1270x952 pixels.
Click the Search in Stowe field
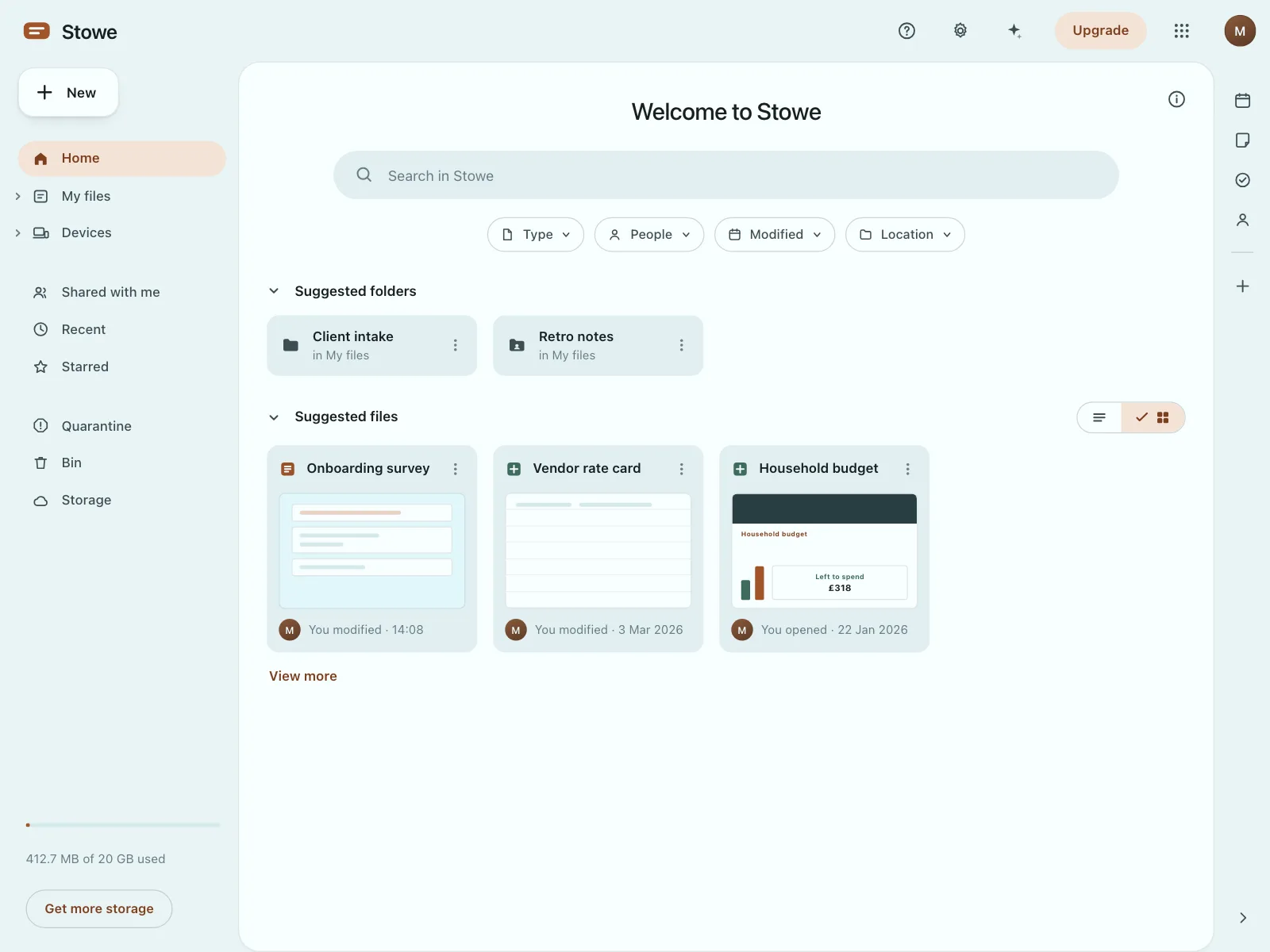pyautogui.click(x=726, y=175)
